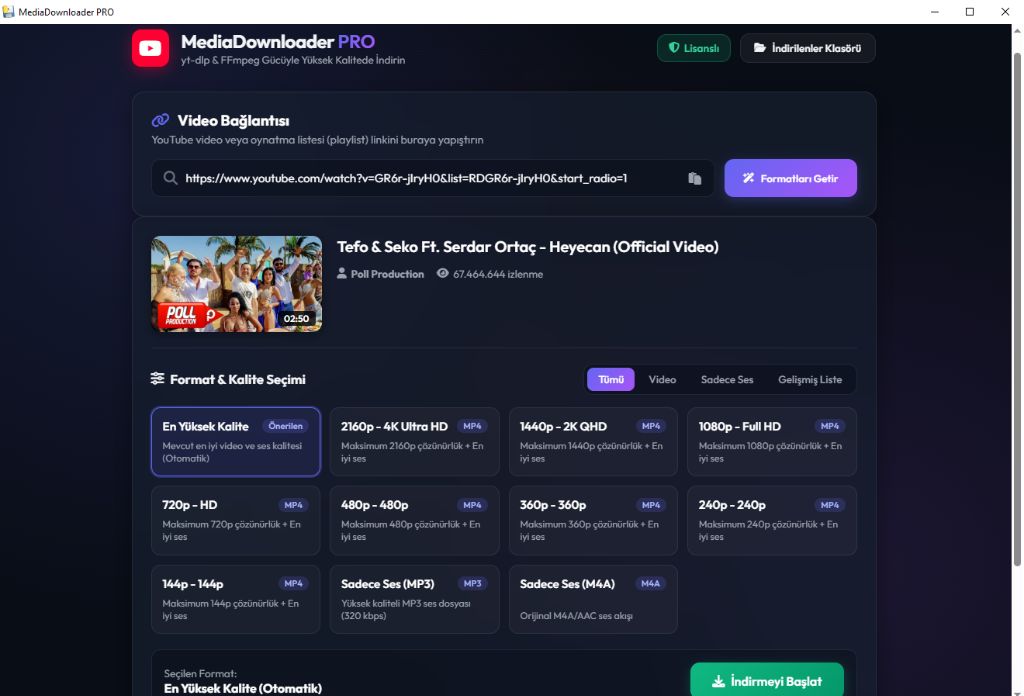Screen dimensions: 1024x696
Task: Click the Poll Production channel name
Action: [x=387, y=274]
